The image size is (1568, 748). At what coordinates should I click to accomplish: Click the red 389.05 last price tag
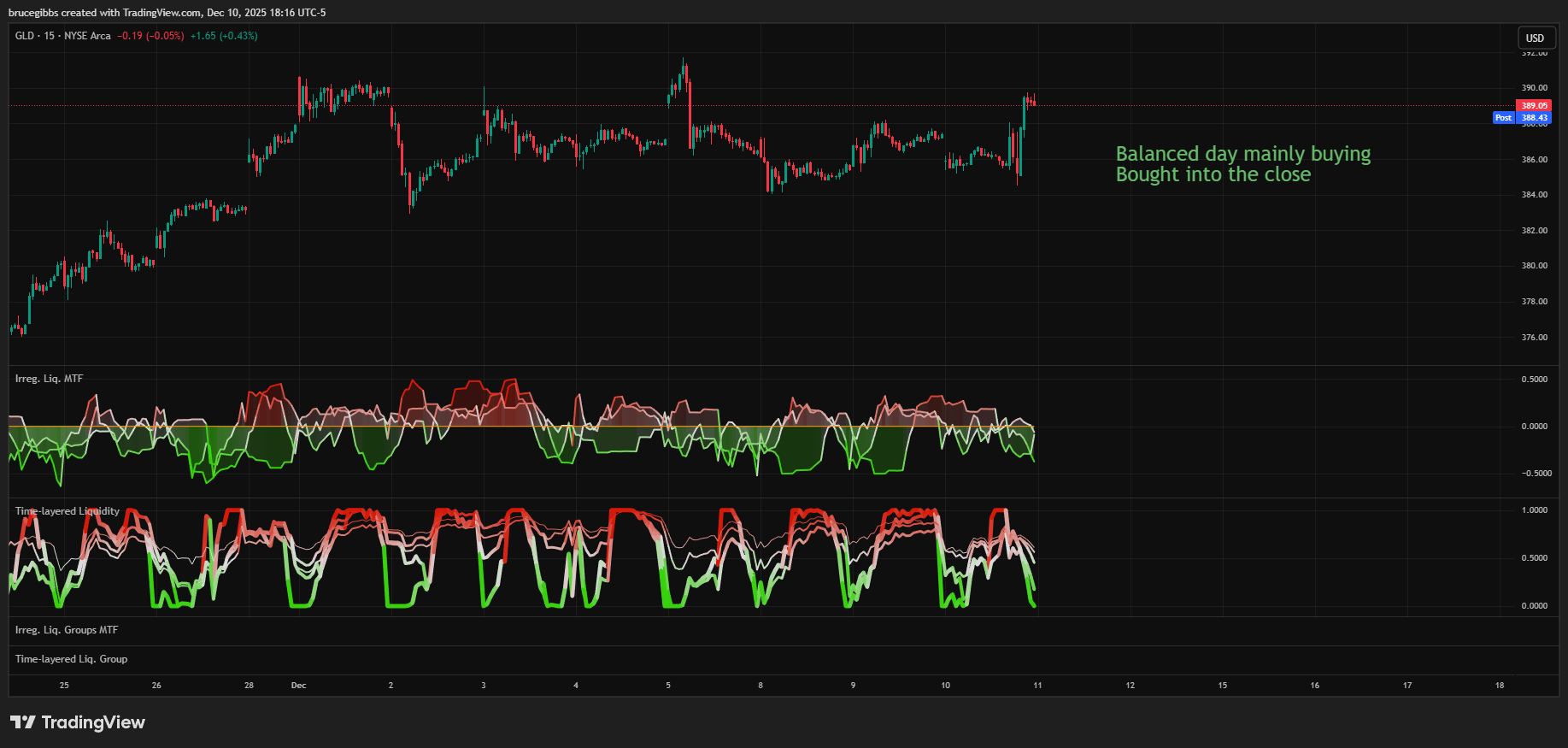pyautogui.click(x=1534, y=106)
